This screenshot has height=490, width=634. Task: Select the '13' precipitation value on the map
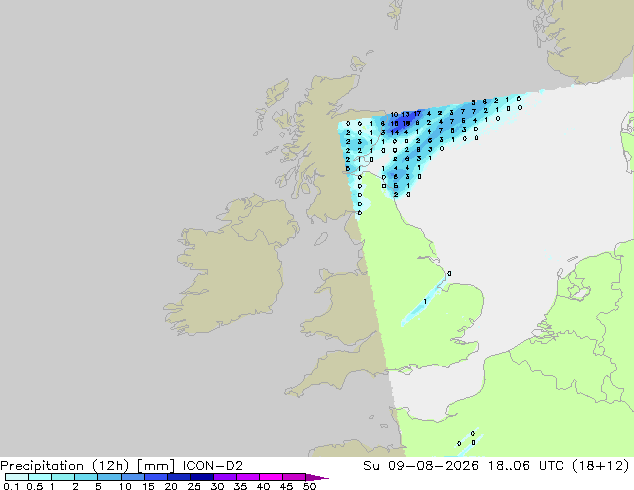pos(406,114)
